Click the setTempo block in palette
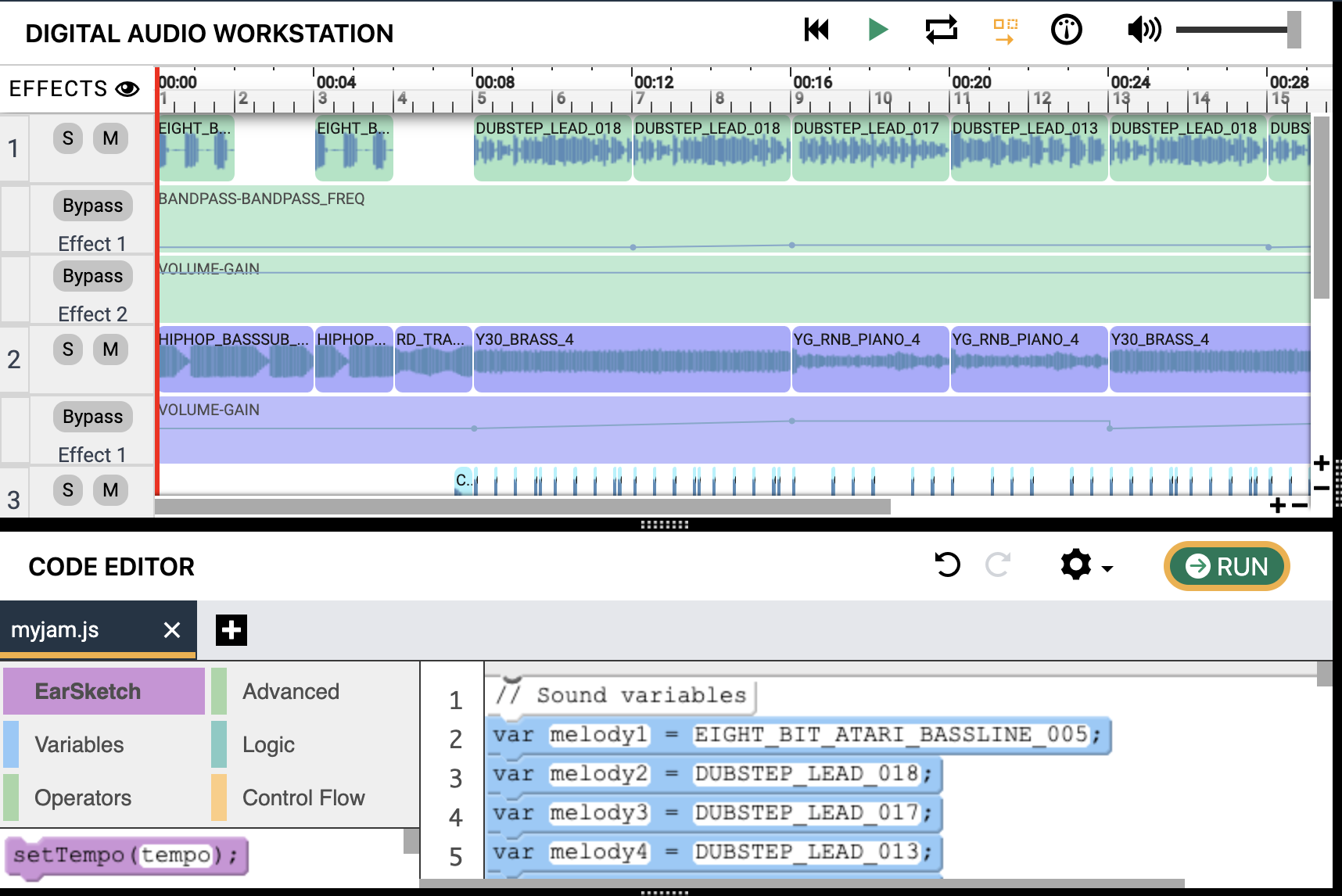This screenshot has height=896, width=1342. [x=125, y=855]
